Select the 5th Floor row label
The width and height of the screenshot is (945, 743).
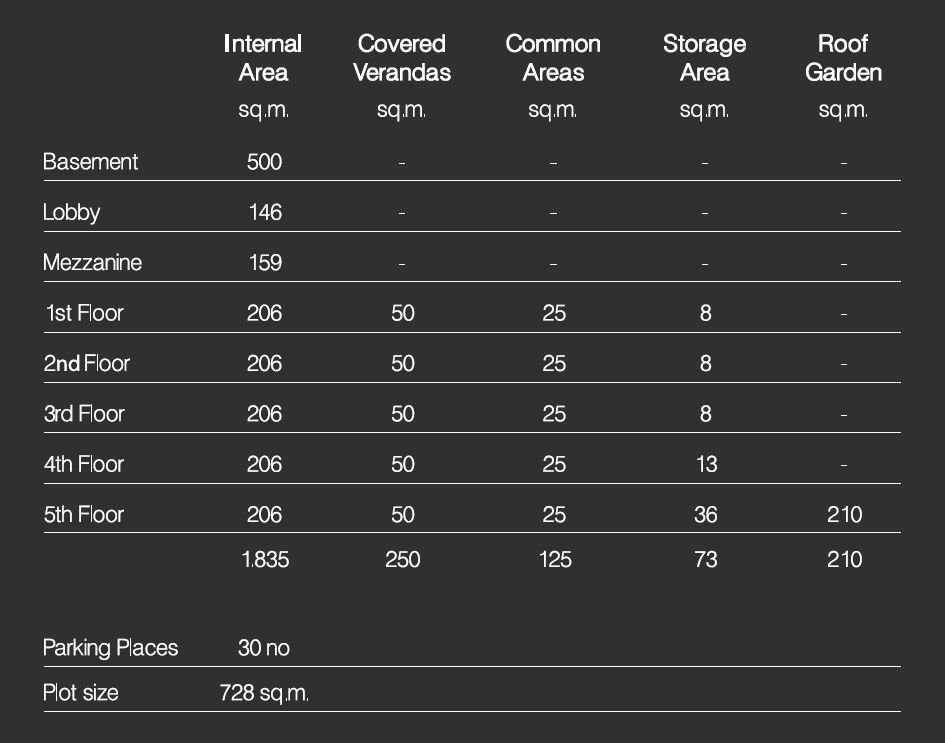(84, 515)
